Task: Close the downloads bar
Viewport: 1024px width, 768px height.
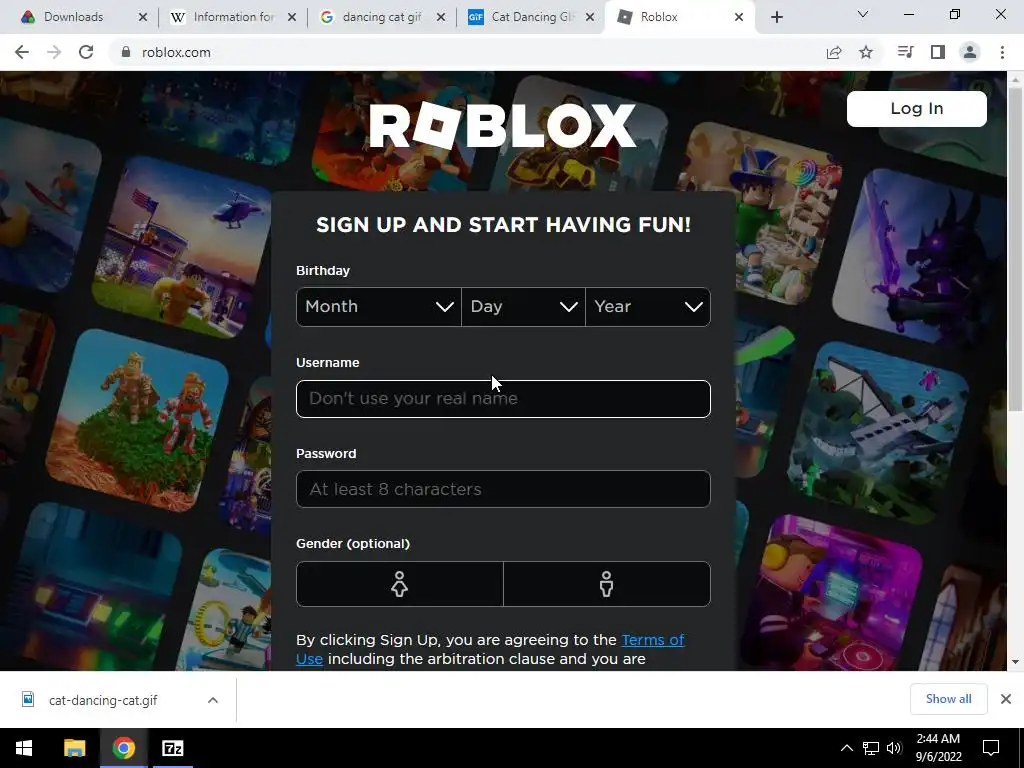Action: click(x=1006, y=699)
